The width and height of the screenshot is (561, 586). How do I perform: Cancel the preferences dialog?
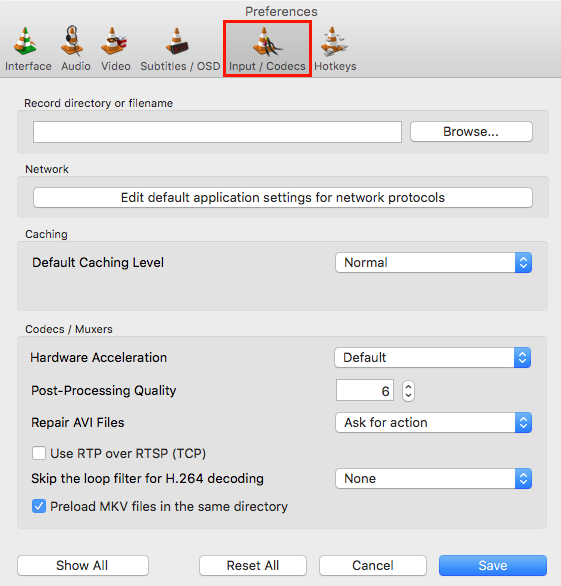click(x=373, y=565)
